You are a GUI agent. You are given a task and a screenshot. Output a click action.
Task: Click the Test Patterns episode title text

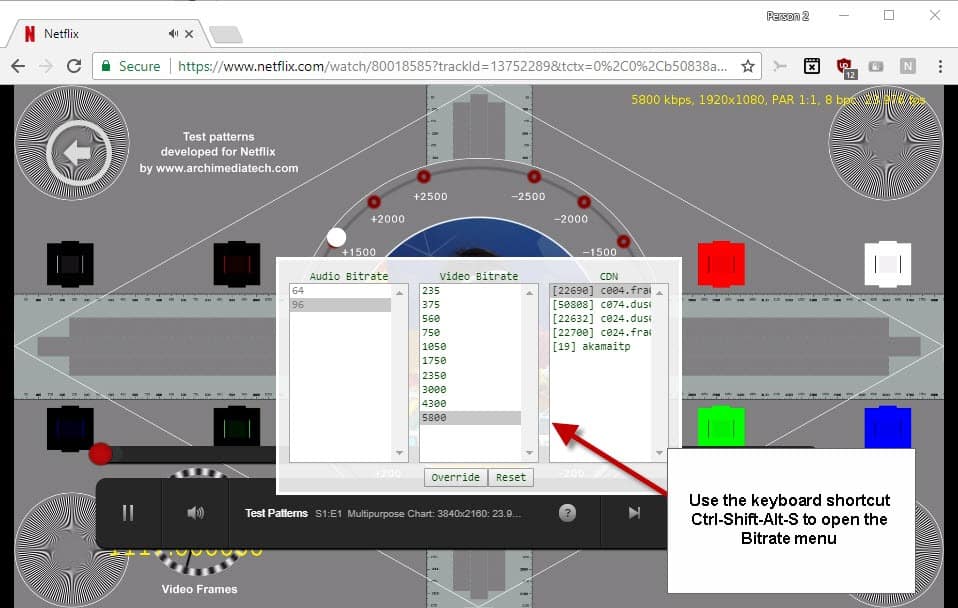276,513
